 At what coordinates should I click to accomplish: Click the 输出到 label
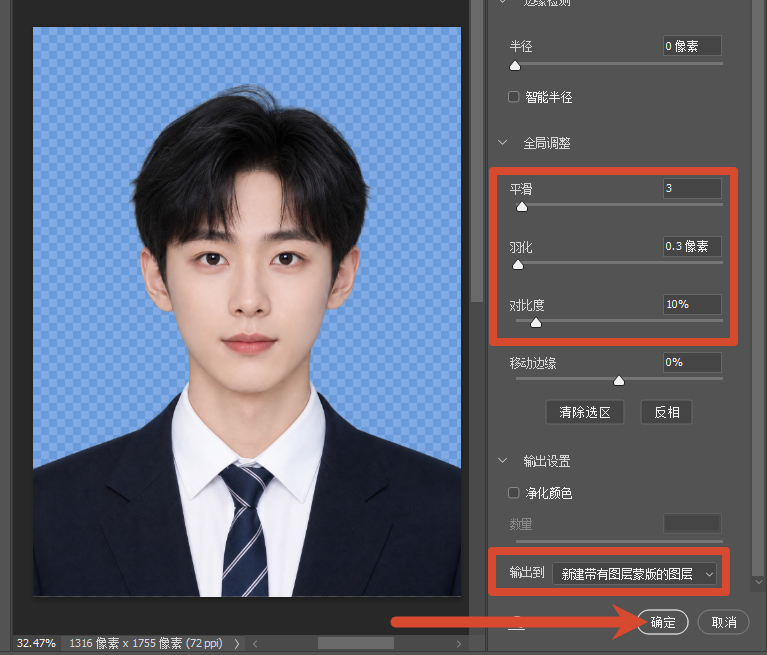click(x=527, y=572)
